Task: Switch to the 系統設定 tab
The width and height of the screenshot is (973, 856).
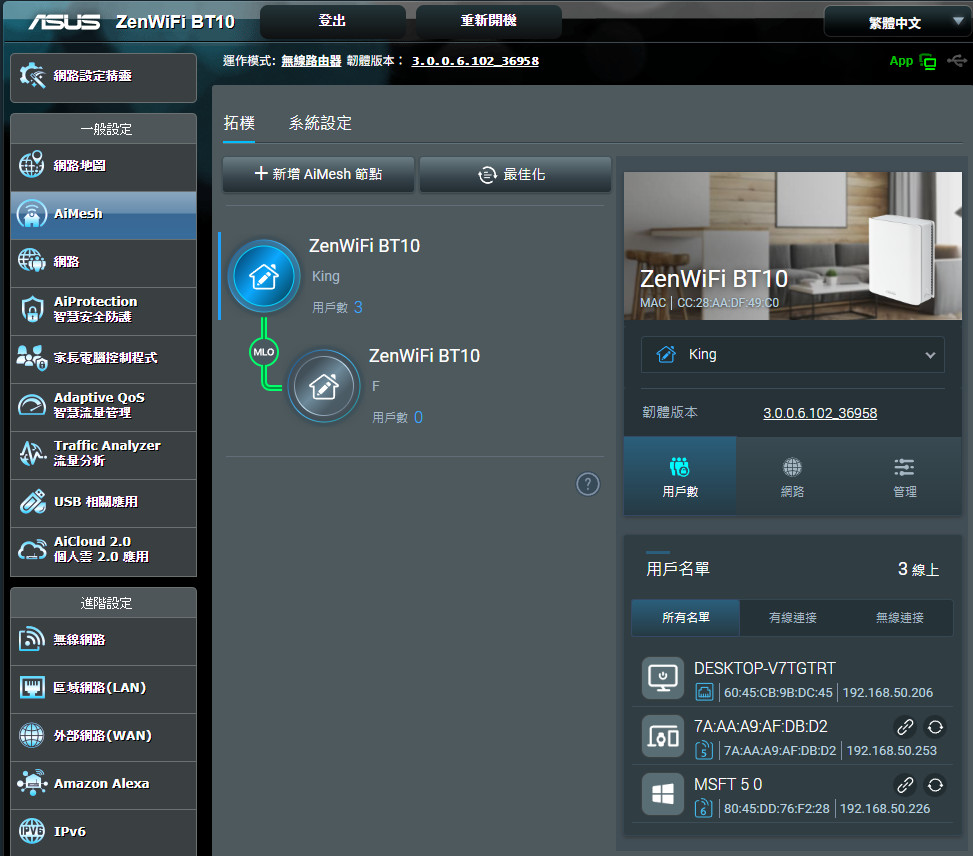Action: point(320,123)
